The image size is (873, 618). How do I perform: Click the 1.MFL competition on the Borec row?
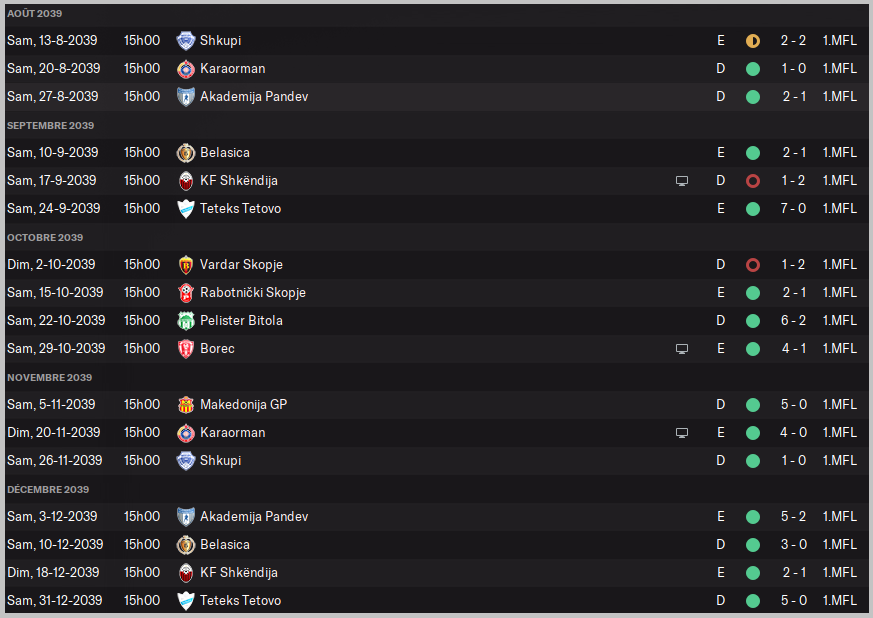coord(839,349)
